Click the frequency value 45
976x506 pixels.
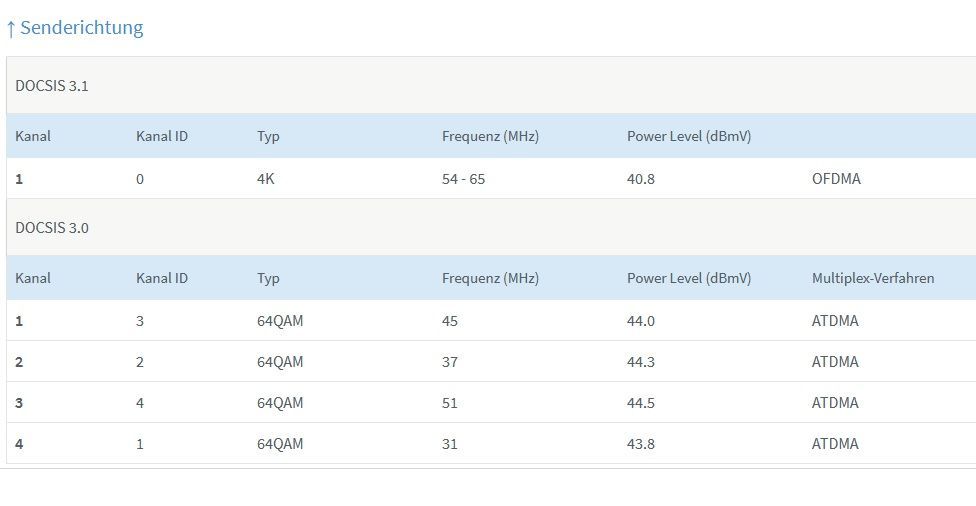450,321
